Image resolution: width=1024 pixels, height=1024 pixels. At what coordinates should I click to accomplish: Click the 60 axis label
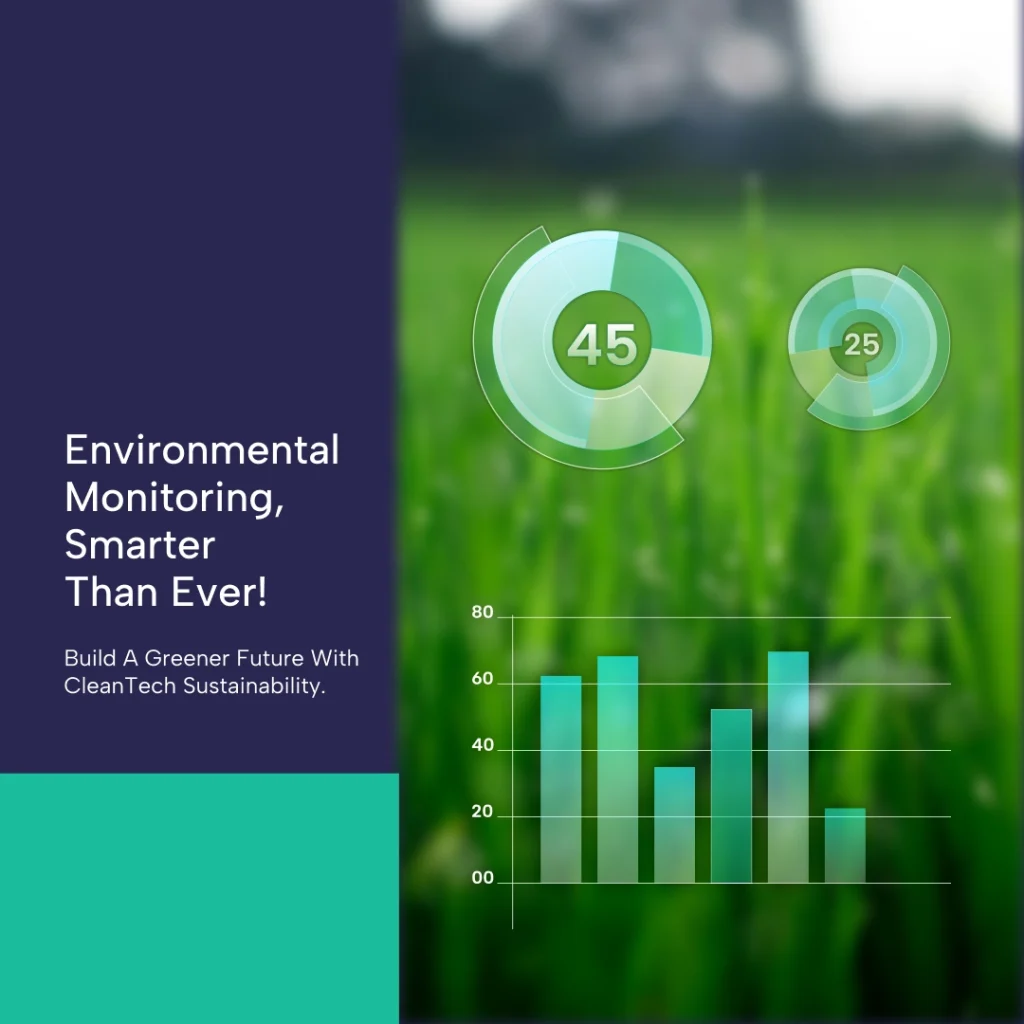483,680
